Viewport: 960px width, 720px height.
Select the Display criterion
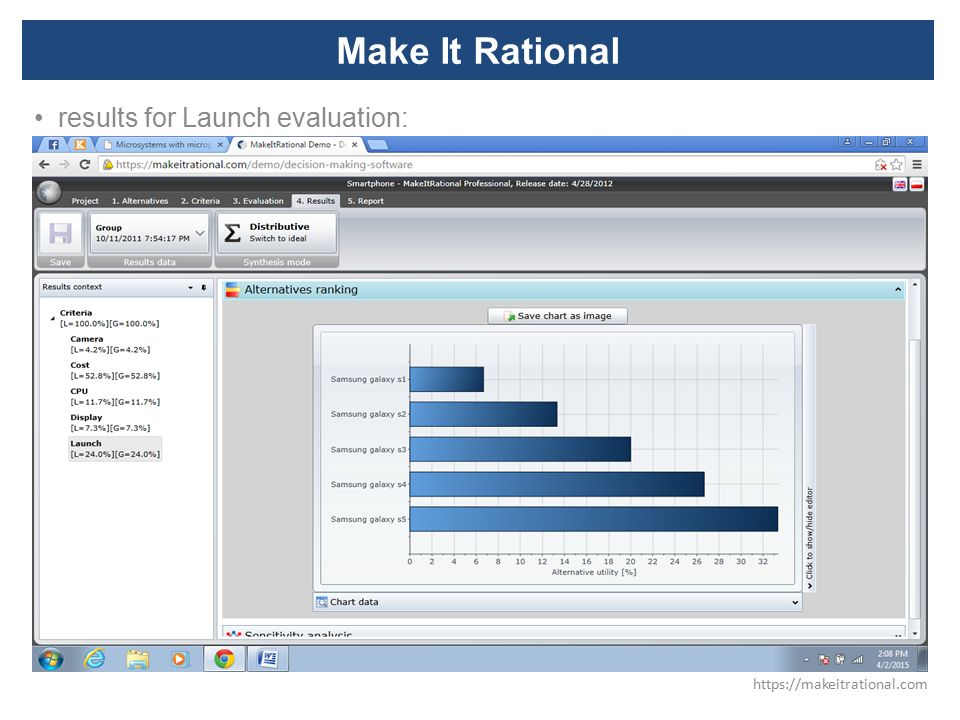[x=110, y=422]
